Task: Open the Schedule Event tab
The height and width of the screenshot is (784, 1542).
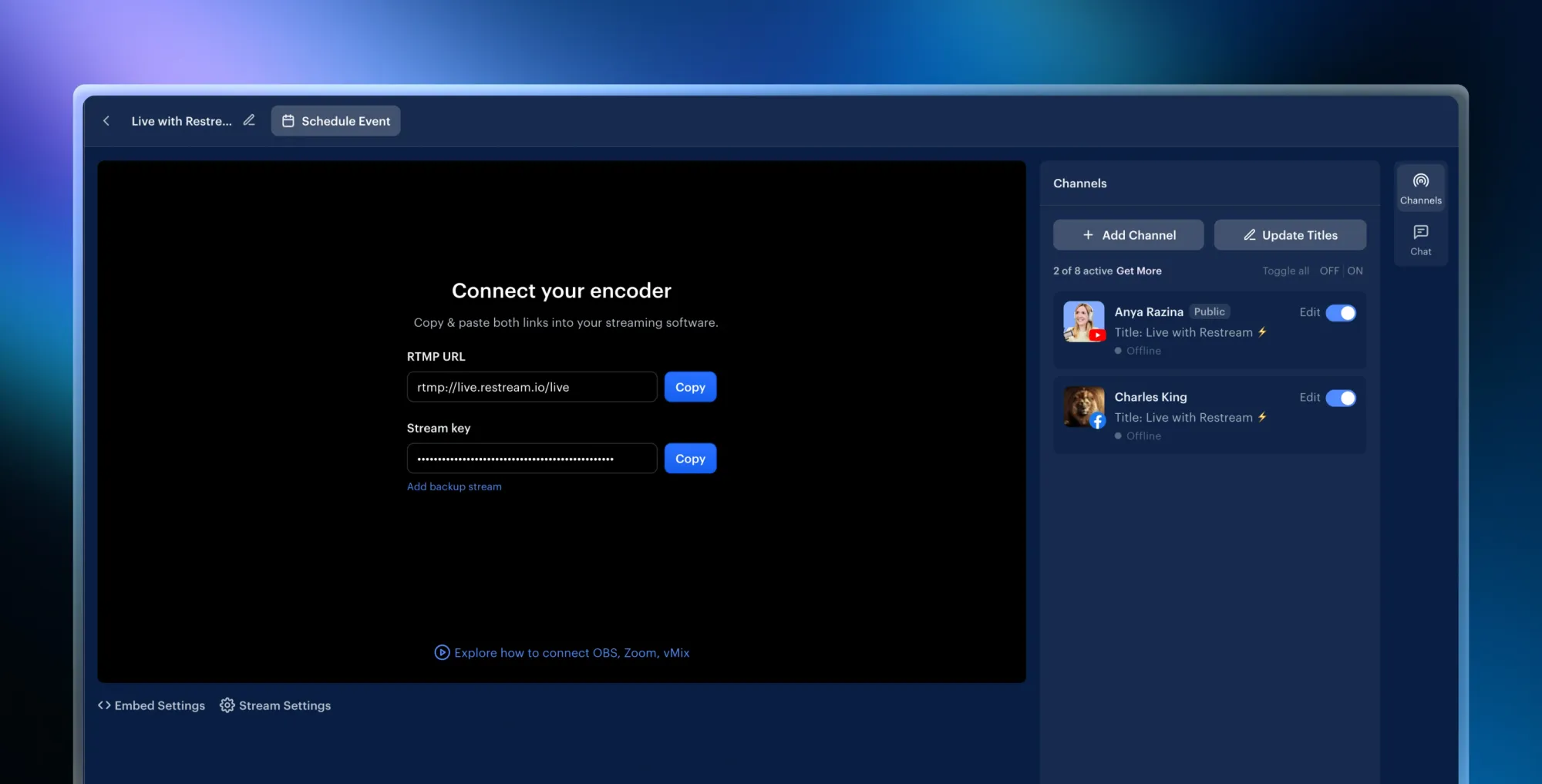Action: [335, 120]
